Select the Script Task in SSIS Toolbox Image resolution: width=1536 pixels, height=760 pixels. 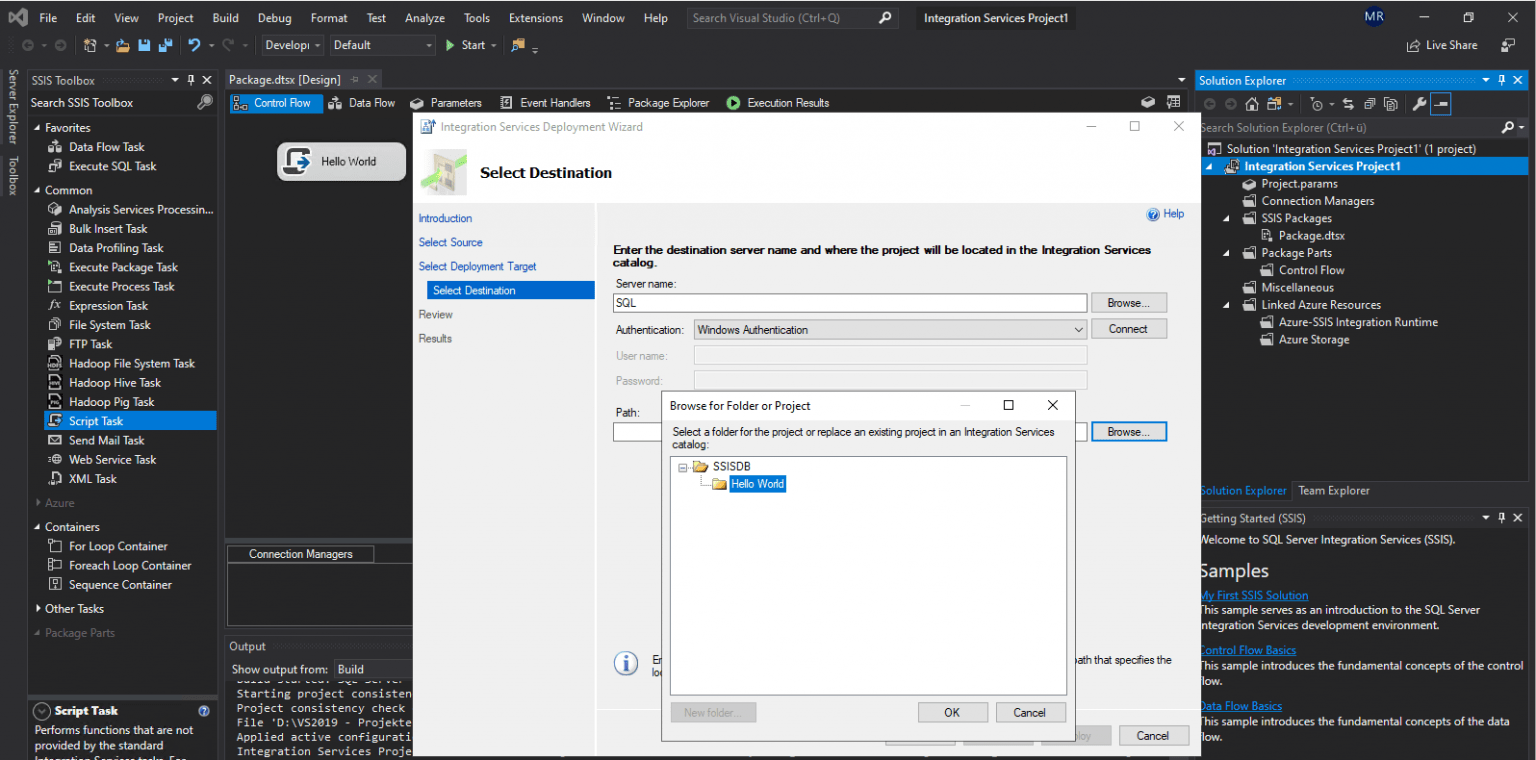94,420
